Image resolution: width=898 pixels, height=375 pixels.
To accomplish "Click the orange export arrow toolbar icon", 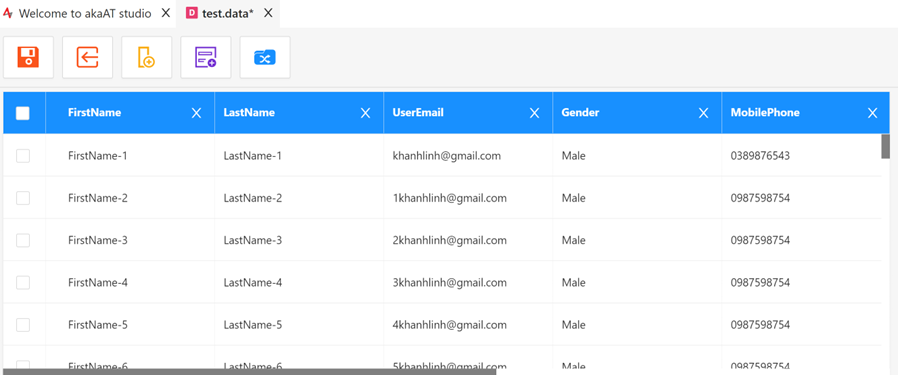I will [x=88, y=57].
